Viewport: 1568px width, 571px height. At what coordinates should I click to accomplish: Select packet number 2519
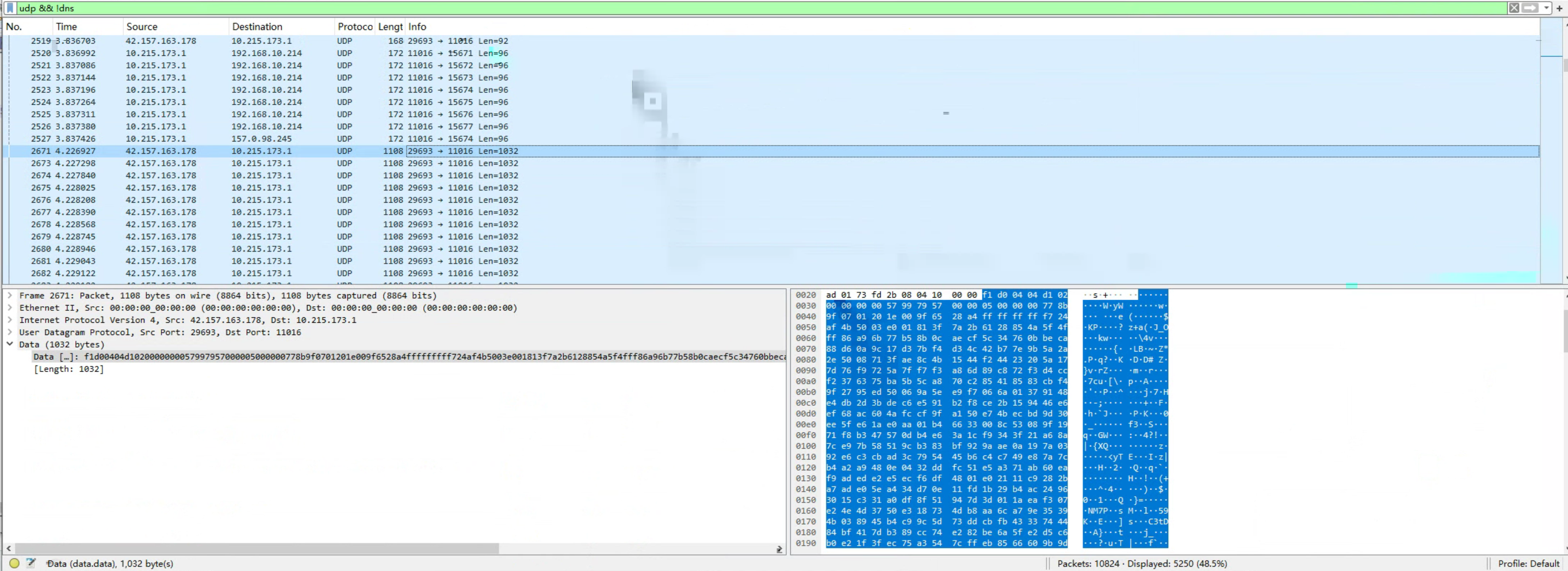771,41
